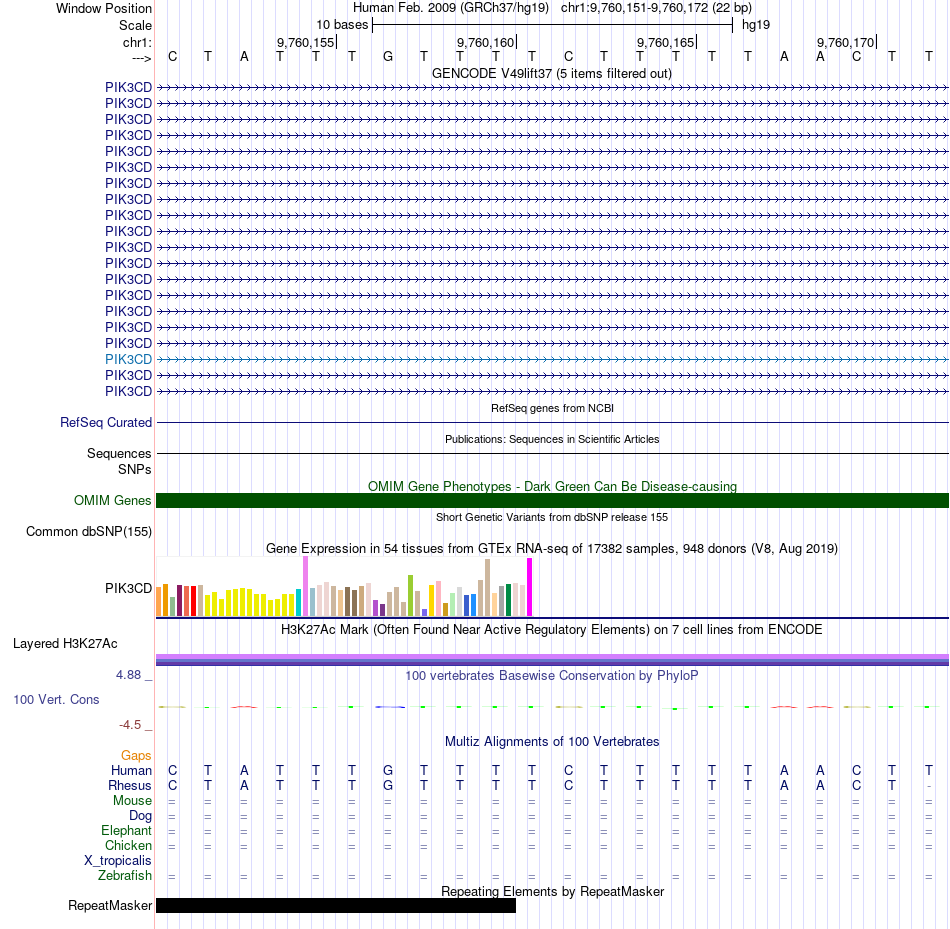Click the GENCODE V49lift37 track title
This screenshot has height=929, width=950.
pos(552,73)
